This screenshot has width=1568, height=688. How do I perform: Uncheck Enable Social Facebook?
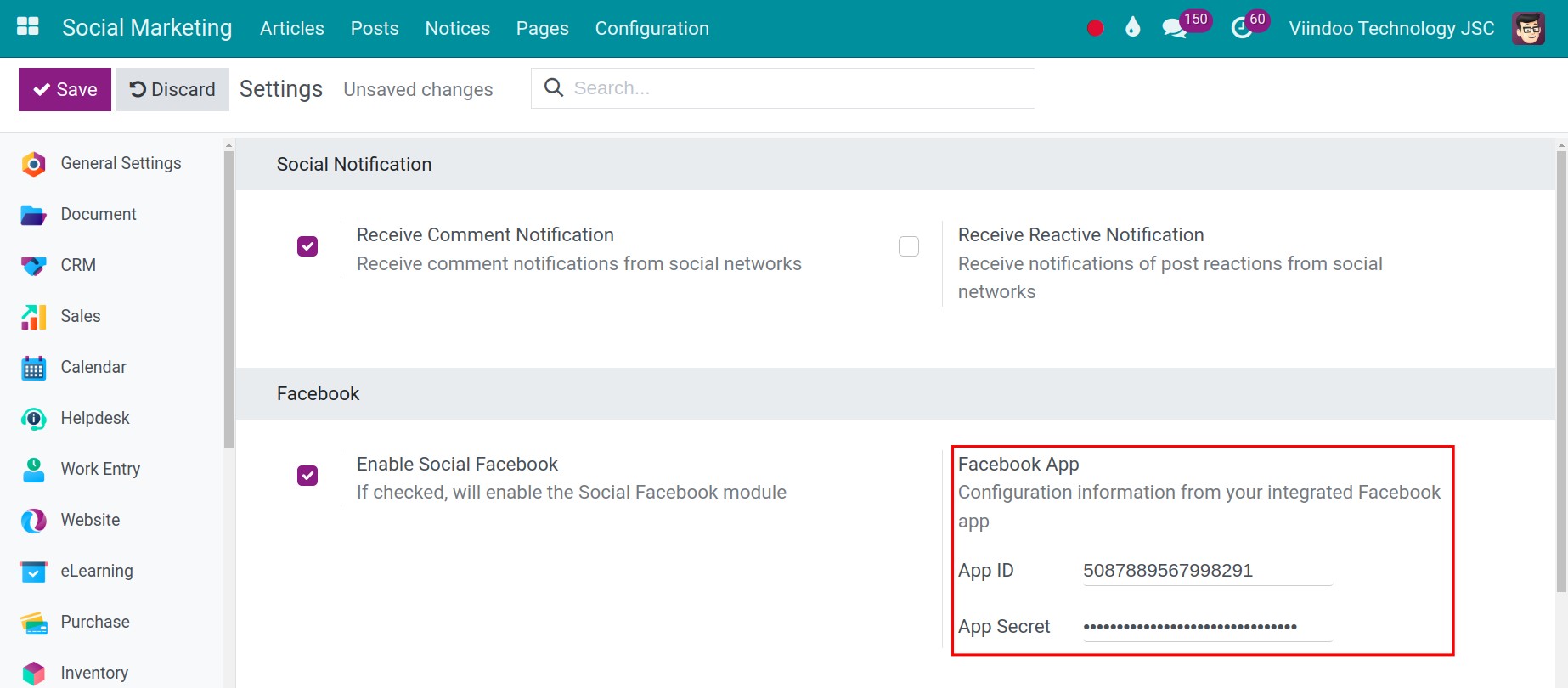pyautogui.click(x=307, y=476)
